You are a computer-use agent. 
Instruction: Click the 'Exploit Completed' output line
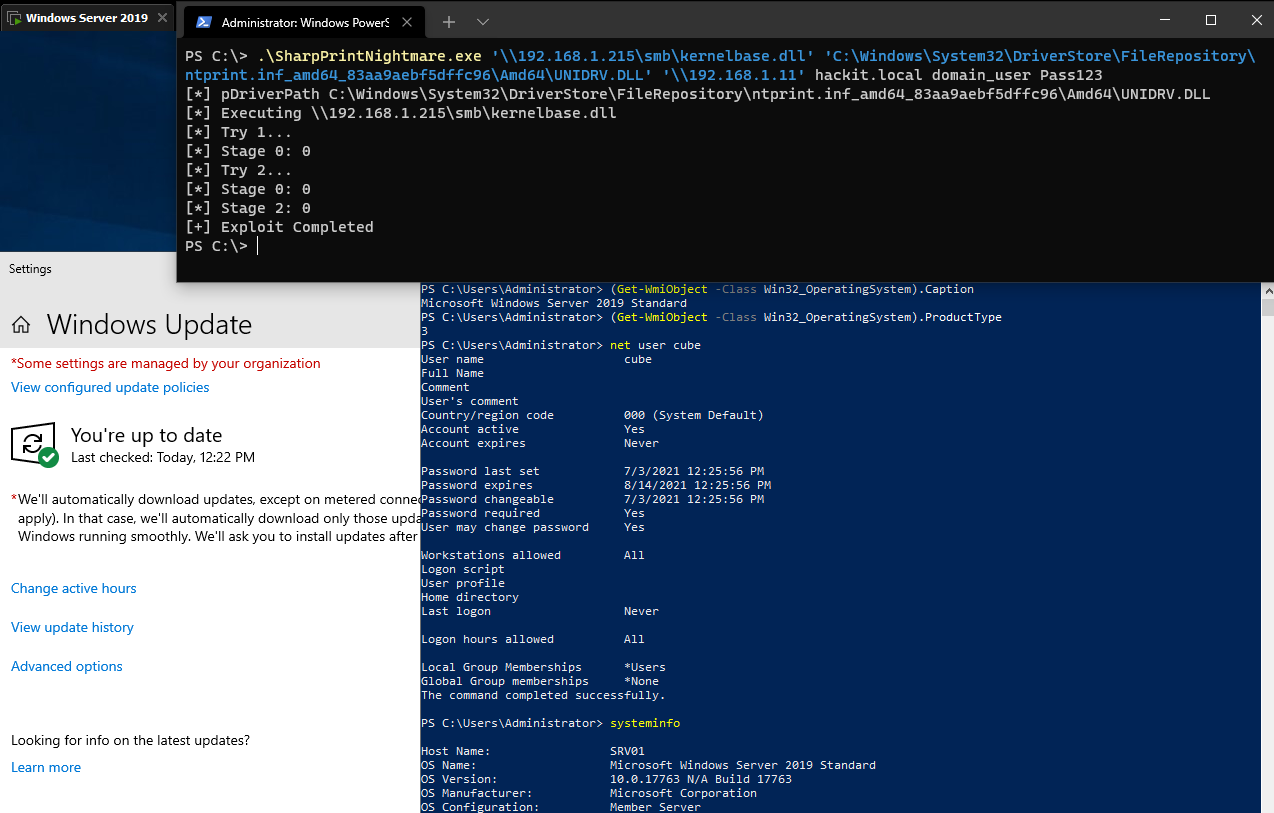tap(280, 227)
